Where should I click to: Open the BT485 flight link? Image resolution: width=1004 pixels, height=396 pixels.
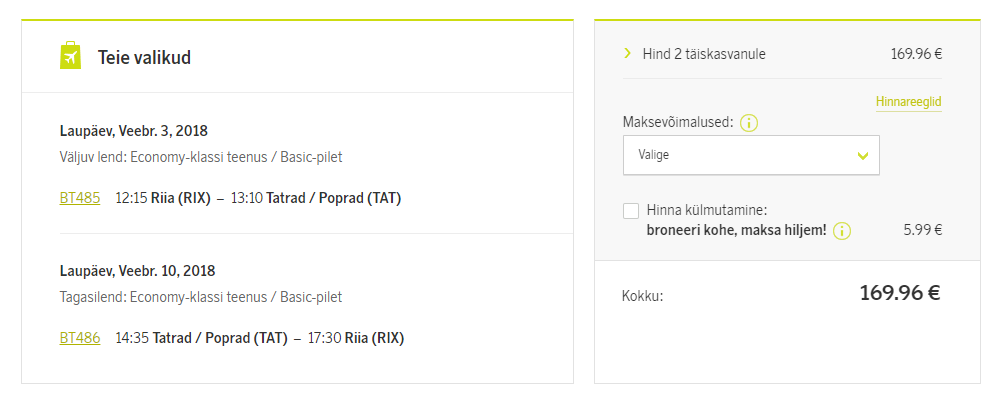(x=80, y=198)
